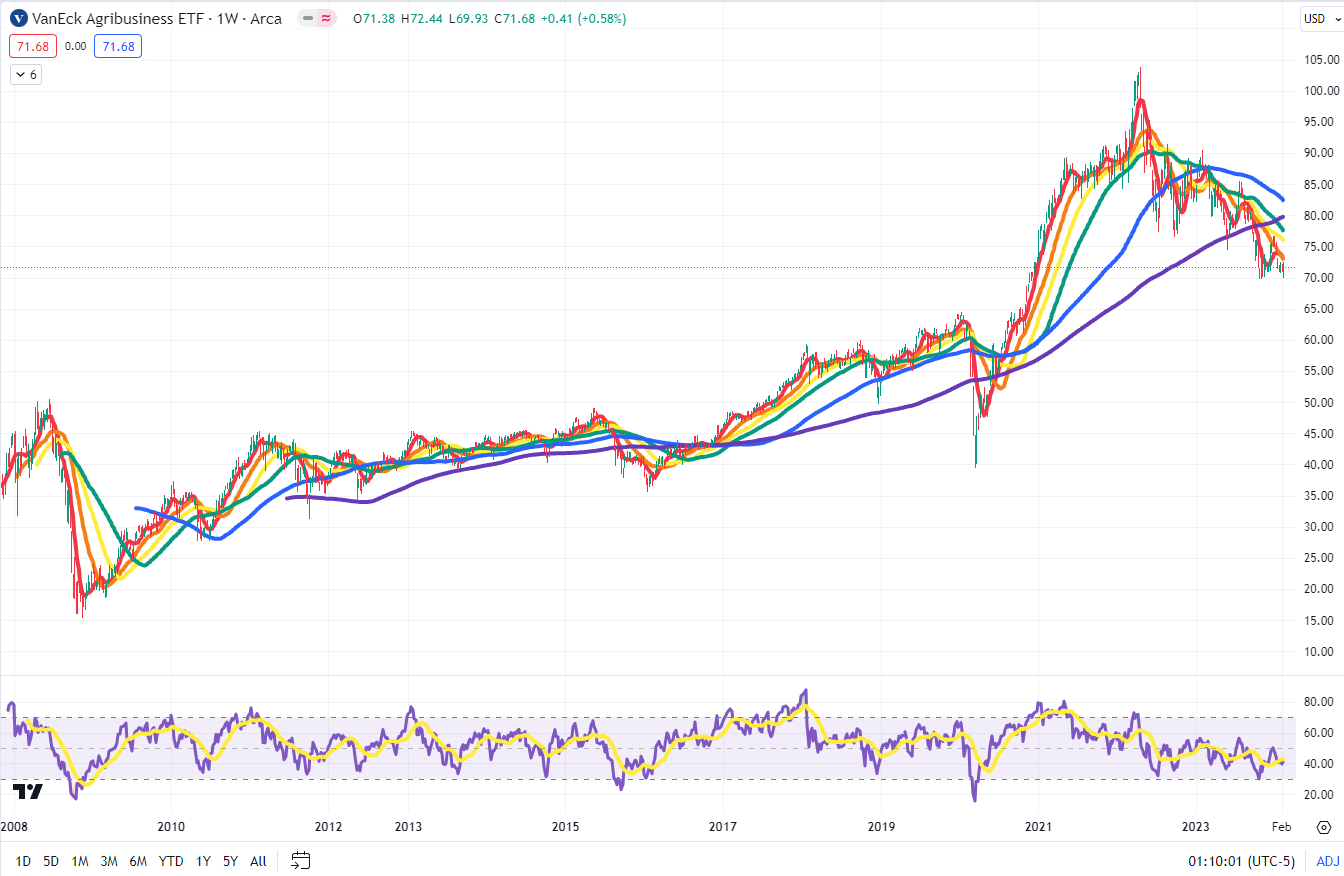This screenshot has height=876, width=1344.
Task: Click the 70.00 price axis label
Action: (x=1319, y=277)
